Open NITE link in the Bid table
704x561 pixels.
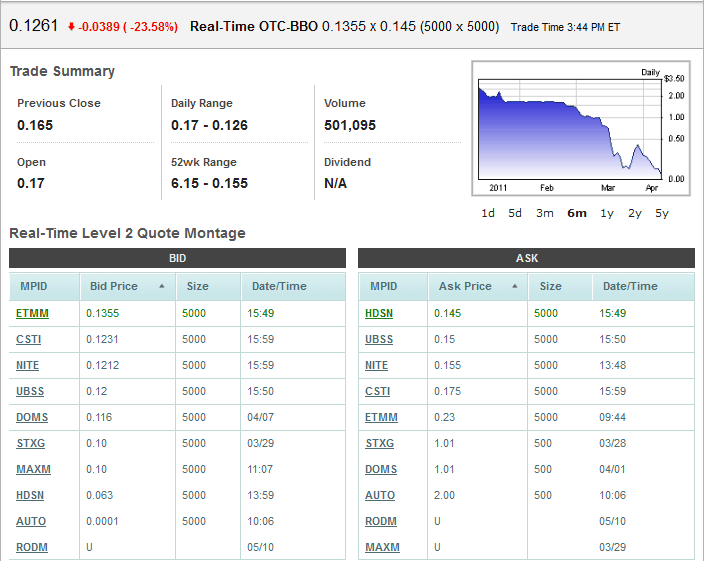click(28, 365)
